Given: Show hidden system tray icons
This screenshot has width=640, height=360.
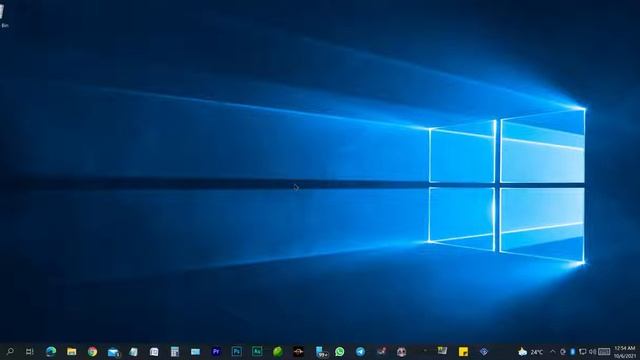Looking at the screenshot, I should click(x=553, y=351).
